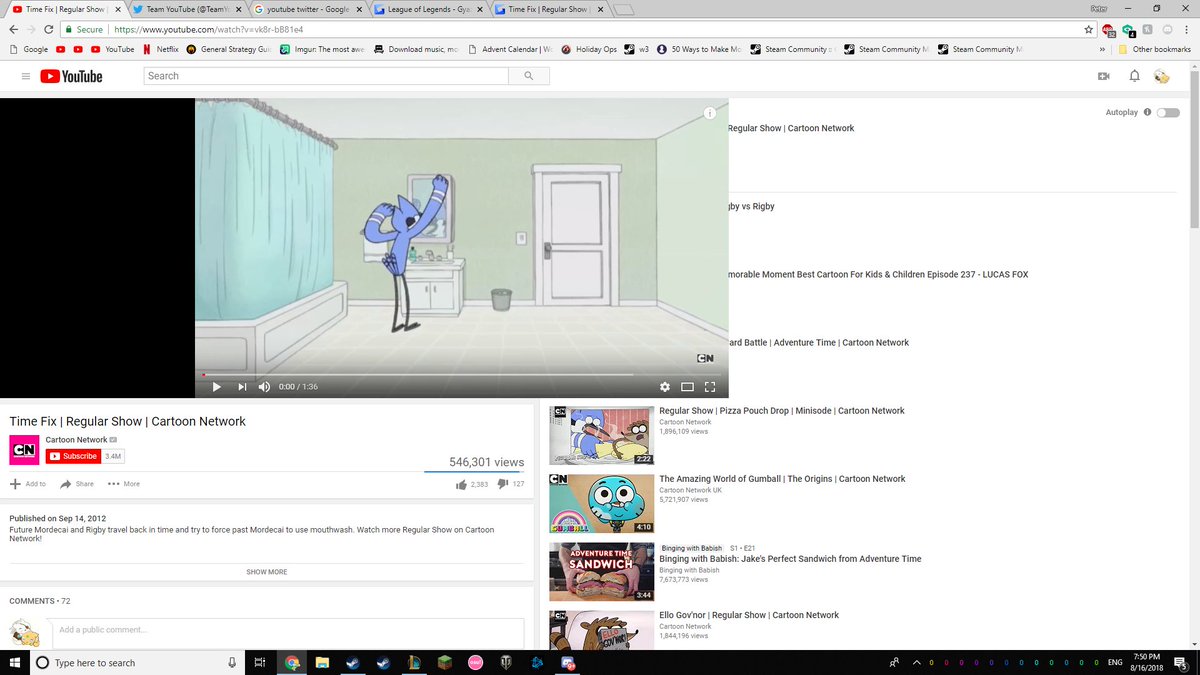Open the upload video camera icon
The width and height of the screenshot is (1200, 675).
point(1104,76)
